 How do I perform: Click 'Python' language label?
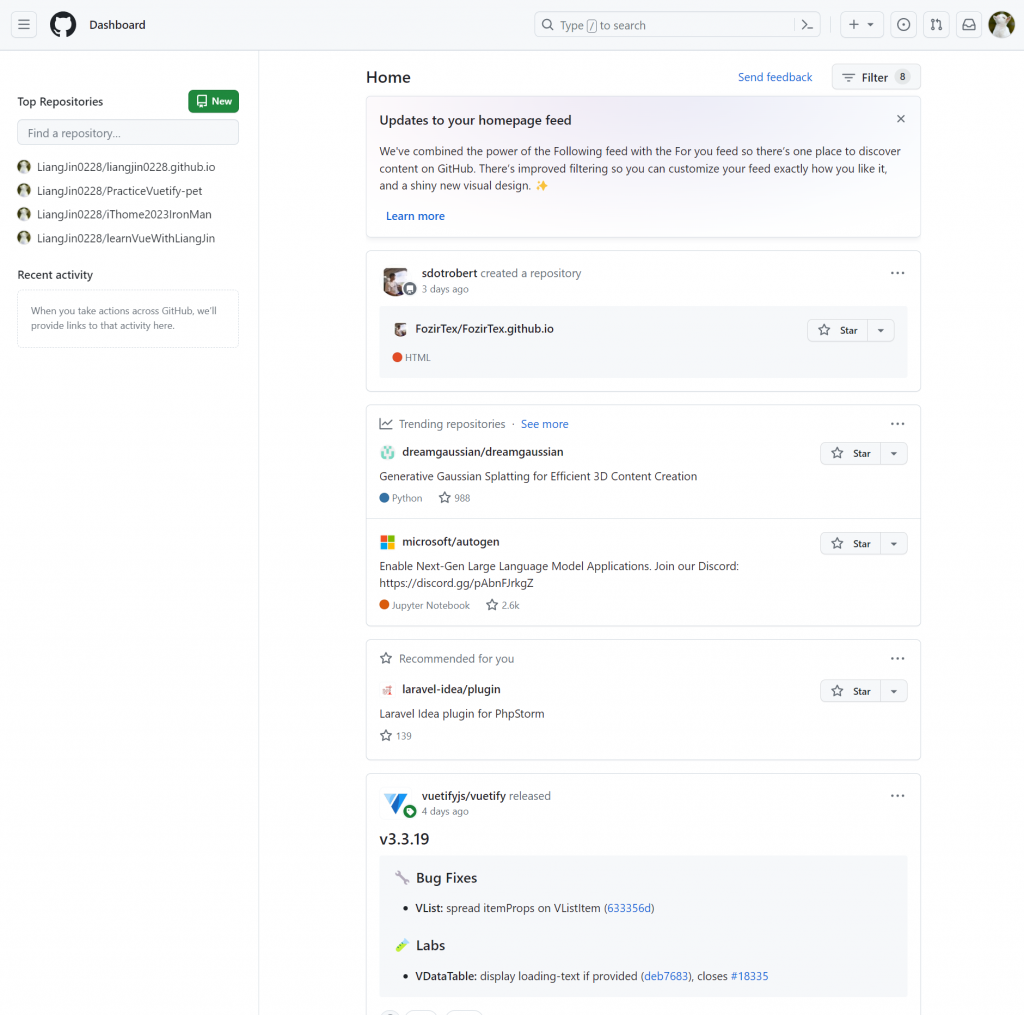[x=407, y=498]
